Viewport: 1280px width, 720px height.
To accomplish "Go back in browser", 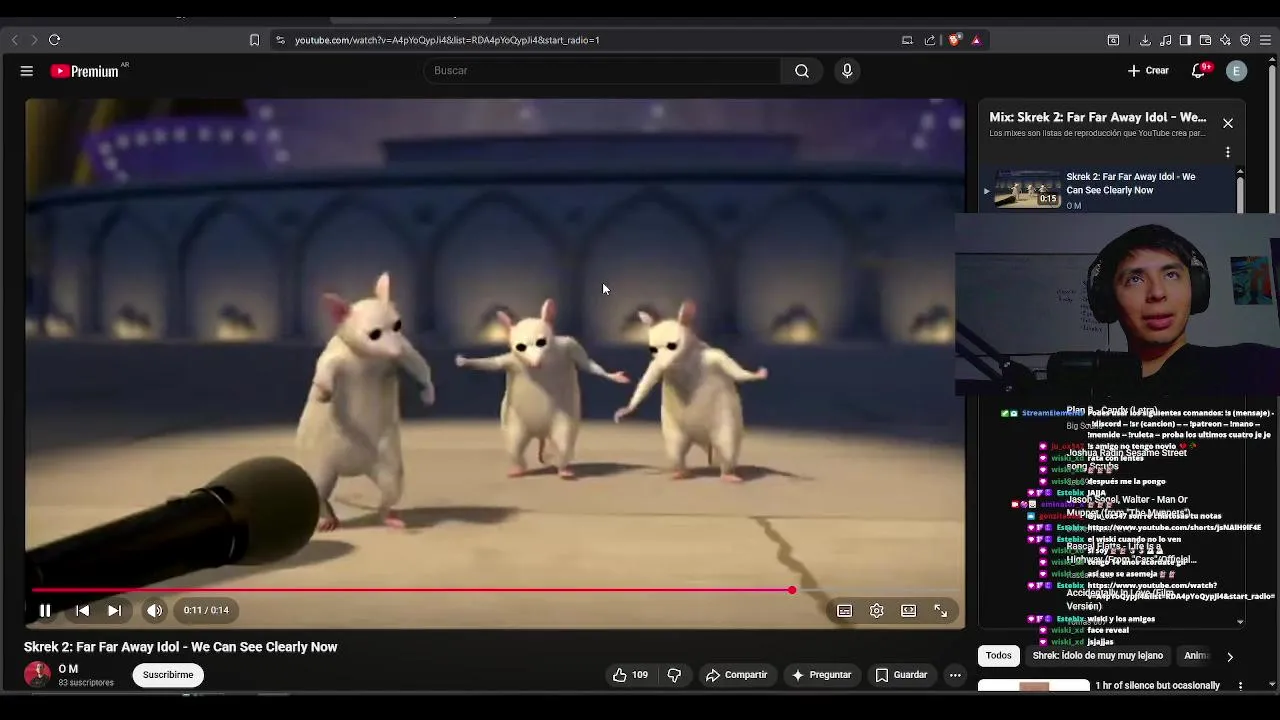I will (x=14, y=40).
